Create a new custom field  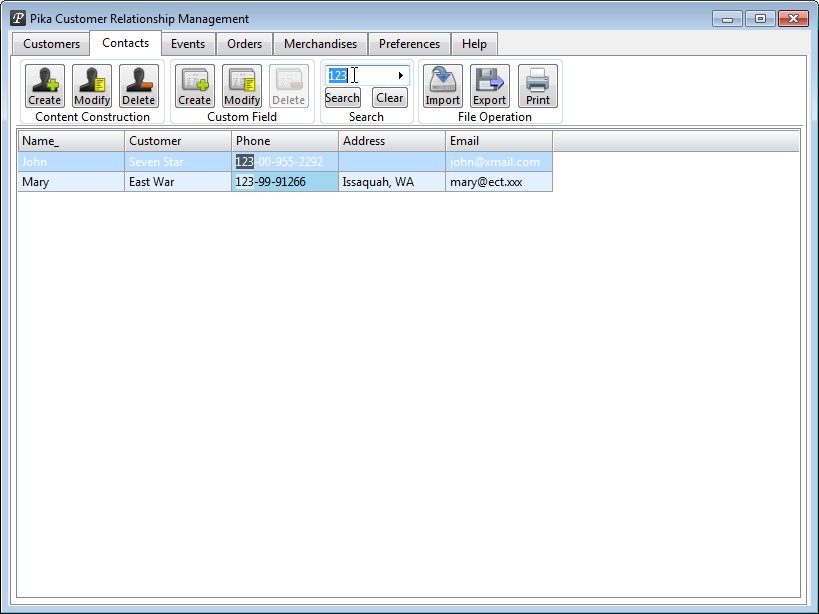(x=195, y=86)
